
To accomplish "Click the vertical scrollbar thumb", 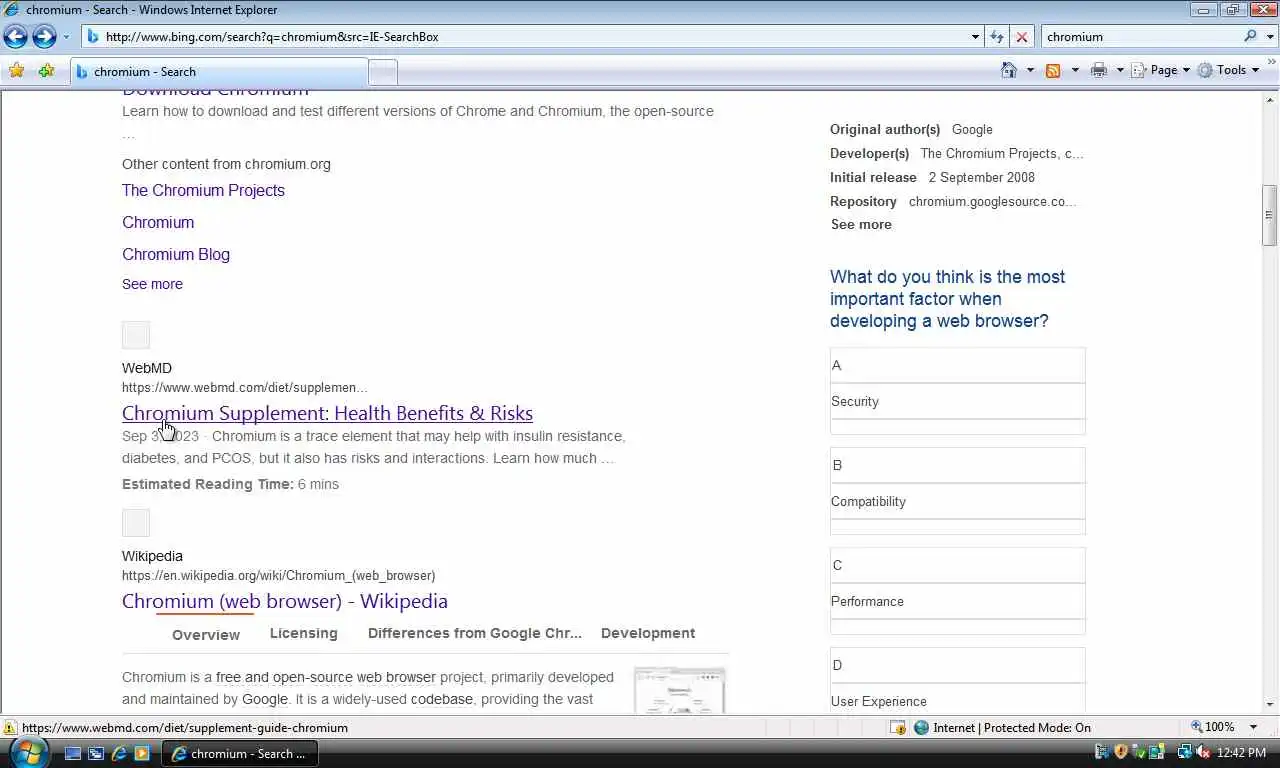I will tap(1270, 215).
